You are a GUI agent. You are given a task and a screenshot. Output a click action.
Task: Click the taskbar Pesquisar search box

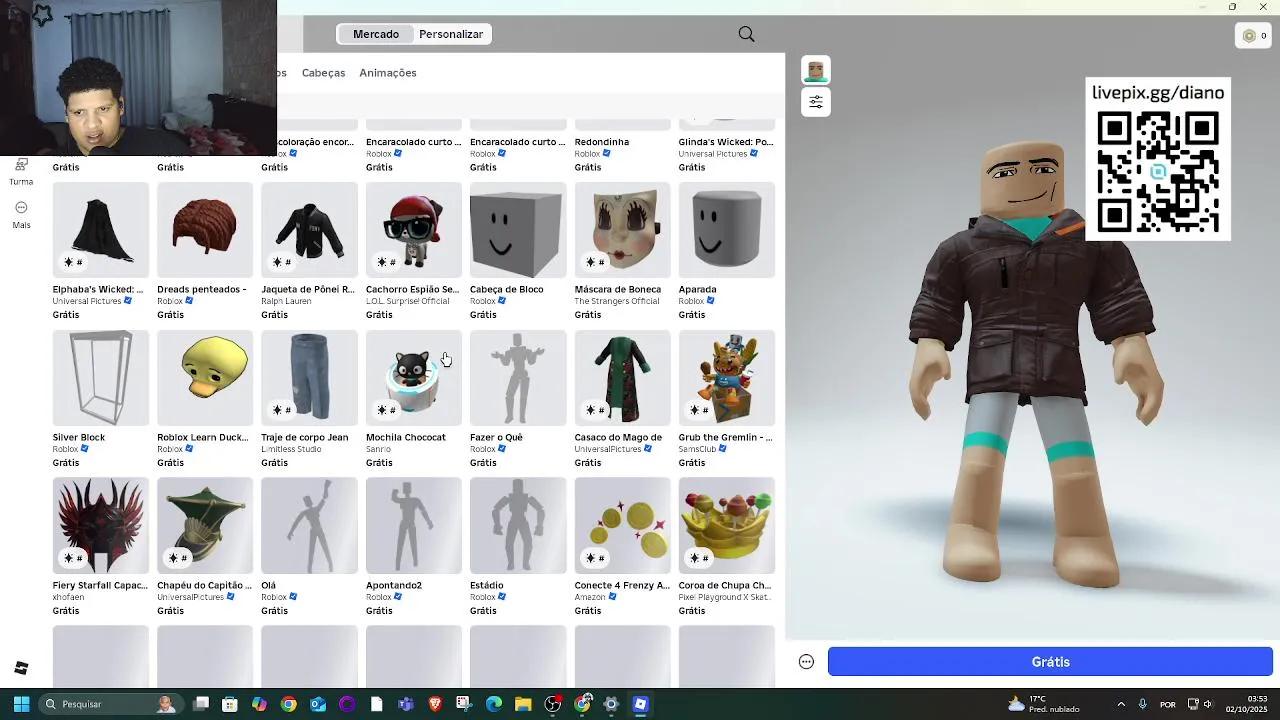coord(110,704)
